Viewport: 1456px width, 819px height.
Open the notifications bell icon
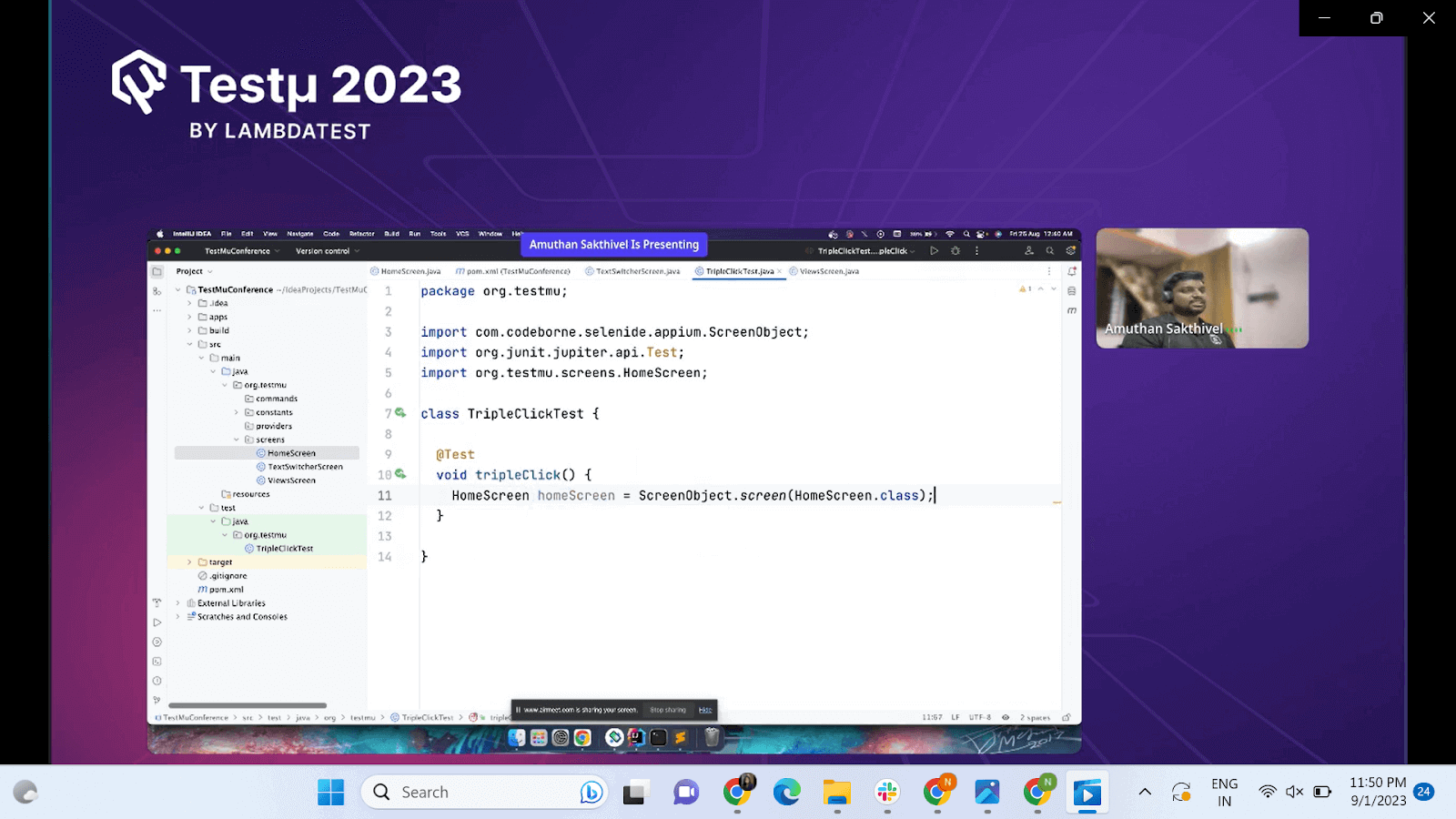1071,271
